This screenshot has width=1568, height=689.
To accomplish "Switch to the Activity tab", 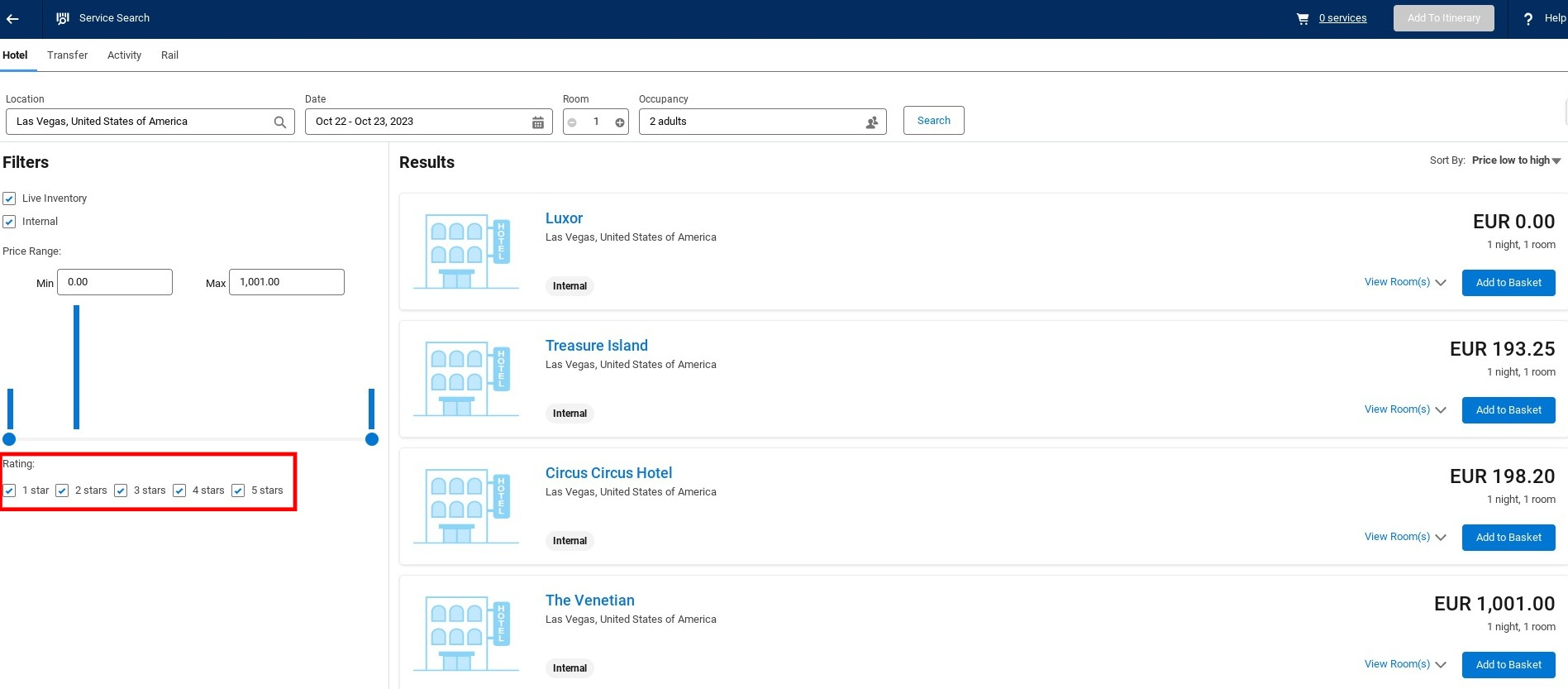I will point(124,55).
